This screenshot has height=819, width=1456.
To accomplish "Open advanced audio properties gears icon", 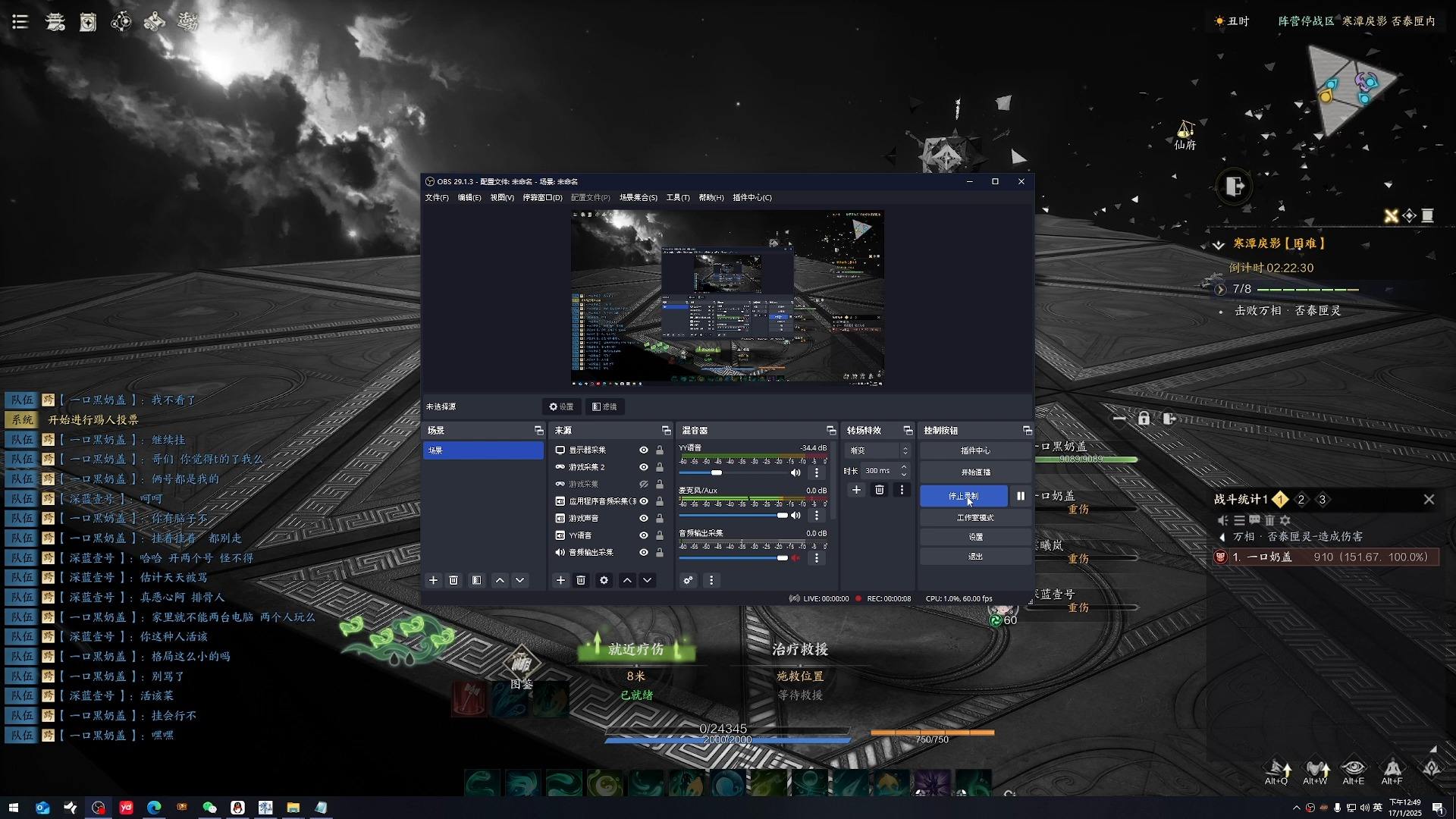I will [688, 580].
